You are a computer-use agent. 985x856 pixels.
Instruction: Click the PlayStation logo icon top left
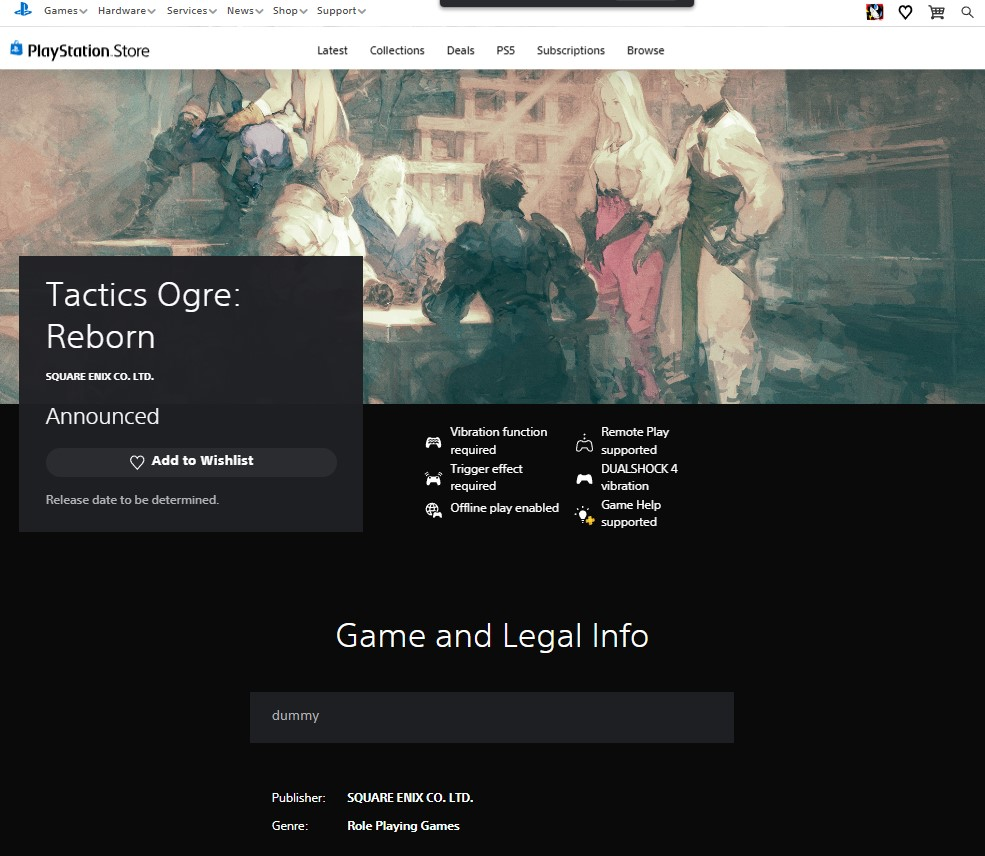point(22,11)
